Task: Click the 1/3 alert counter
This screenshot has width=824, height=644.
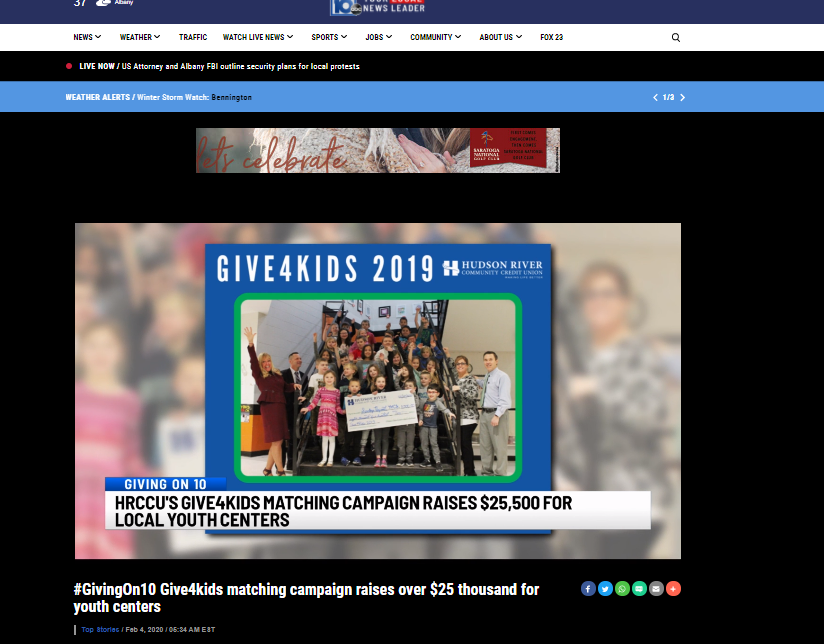Action: (668, 97)
